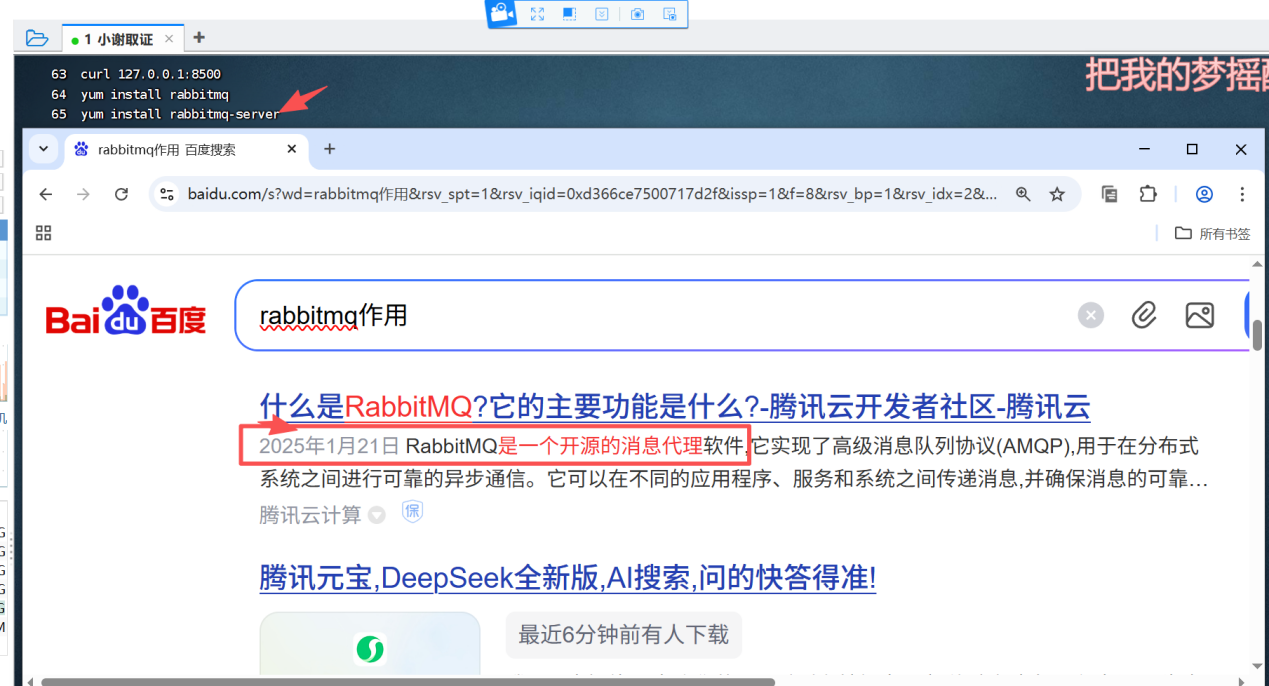Click the Chrome address bar URL
This screenshot has height=686, width=1269.
pos(592,194)
